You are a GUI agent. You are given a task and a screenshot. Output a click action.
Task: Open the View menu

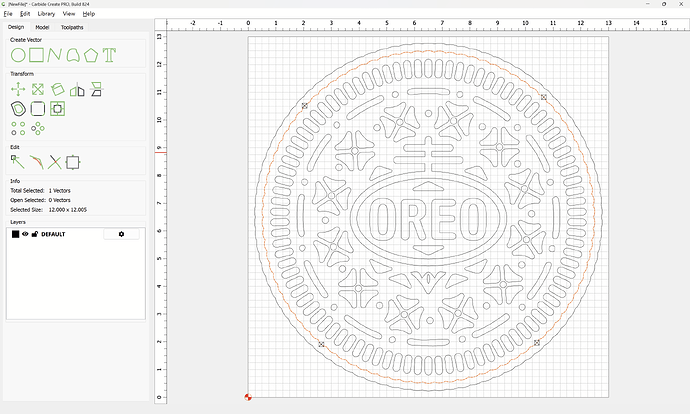(68, 14)
